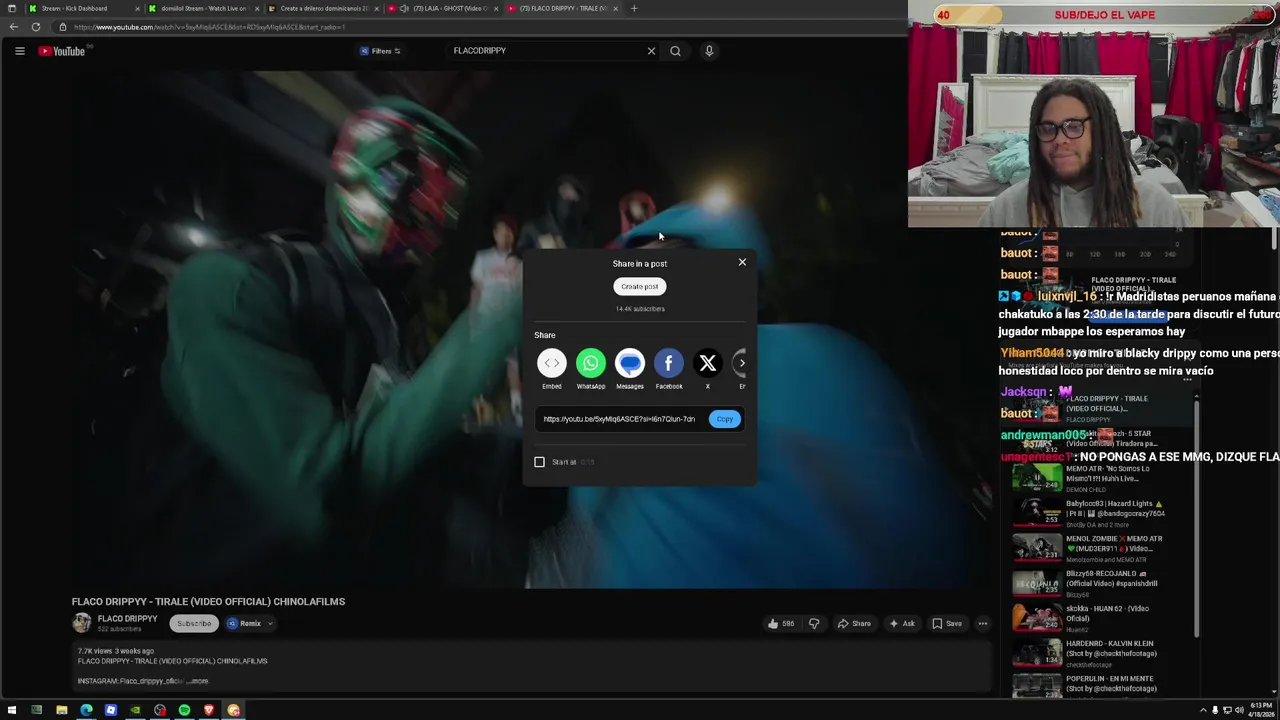The height and width of the screenshot is (720, 1280).
Task: Show more share options with right arrow
Action: [741, 363]
